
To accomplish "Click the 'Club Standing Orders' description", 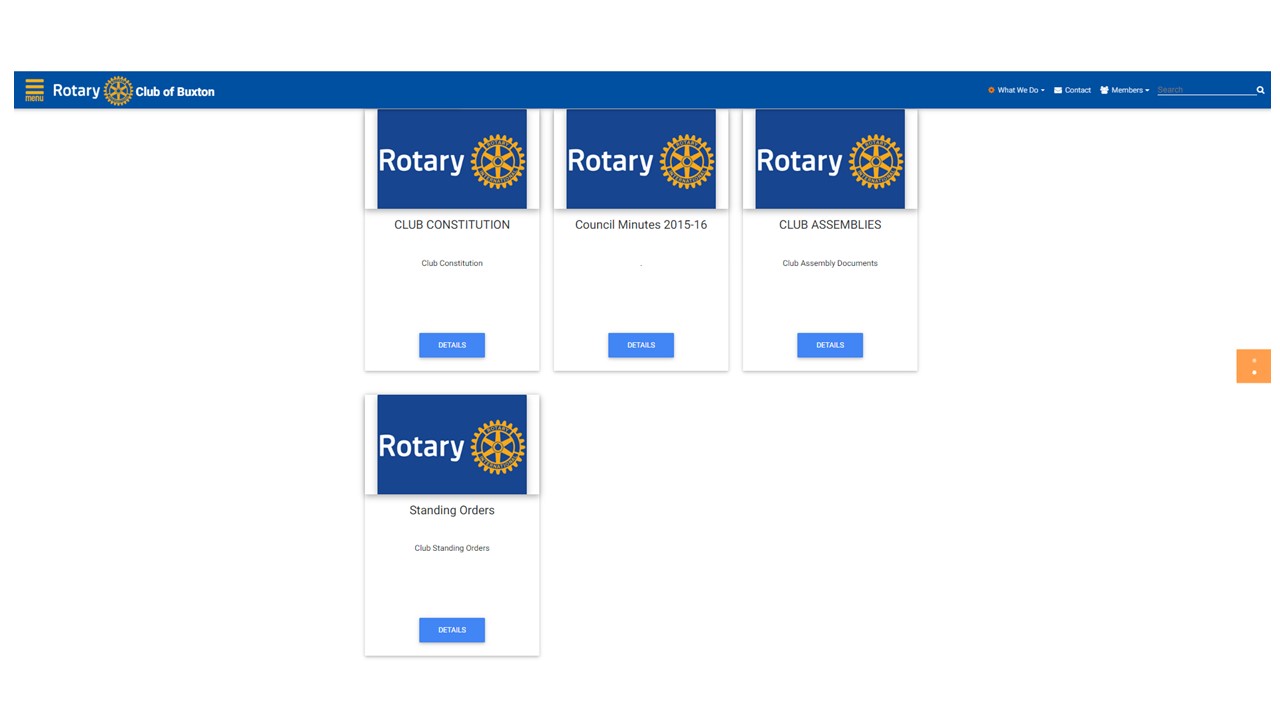I will 452,548.
